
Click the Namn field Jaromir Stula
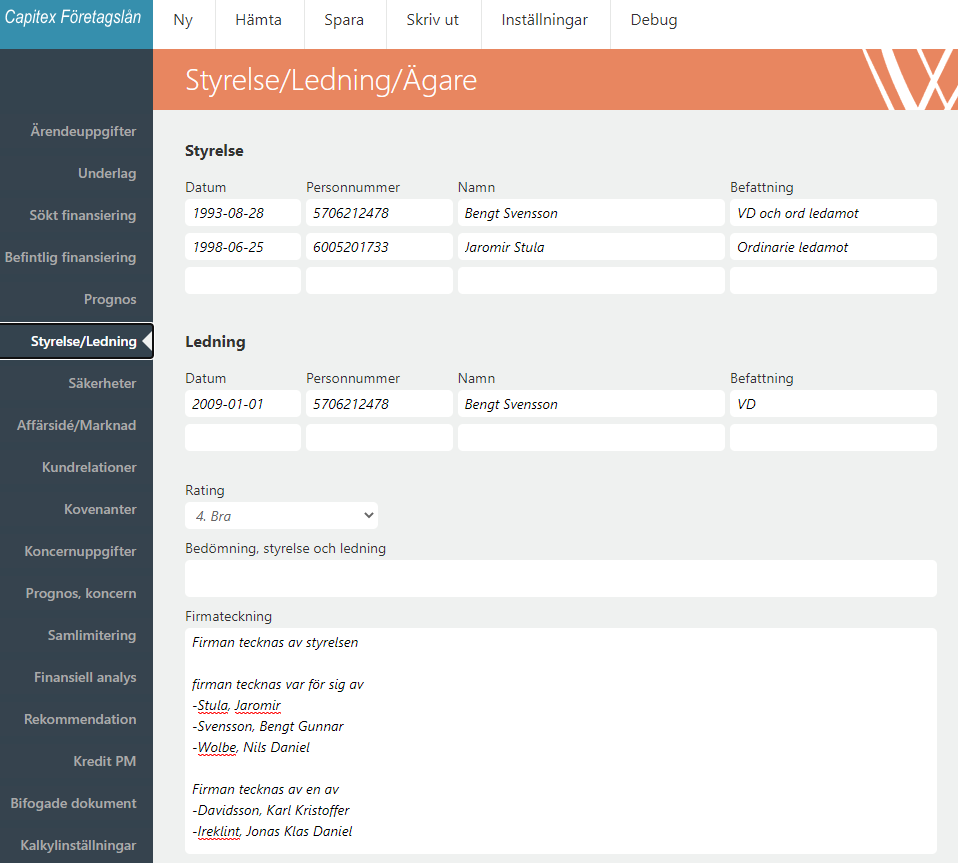coord(591,247)
